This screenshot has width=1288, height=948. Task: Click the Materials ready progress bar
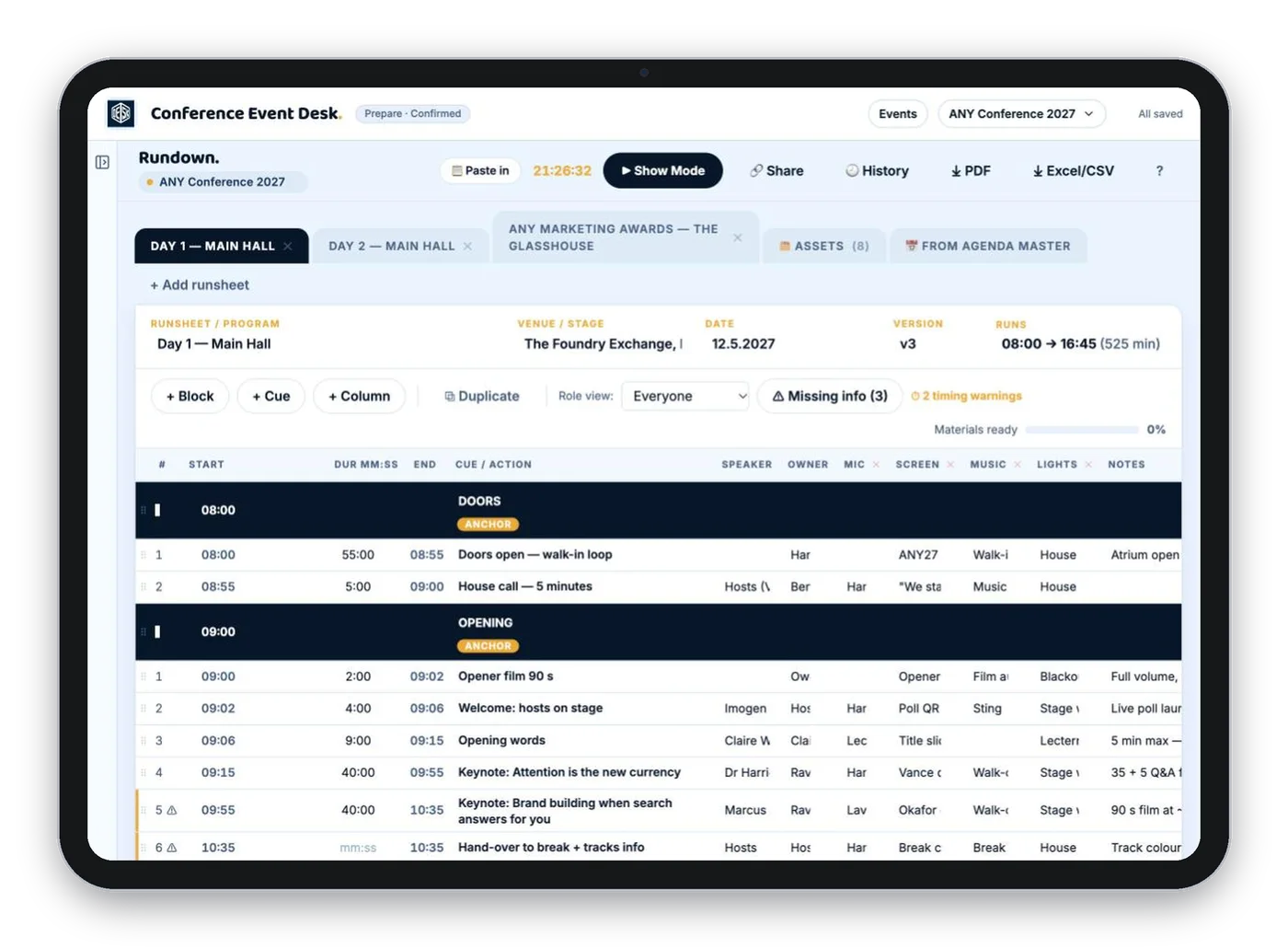pyautogui.click(x=1082, y=430)
